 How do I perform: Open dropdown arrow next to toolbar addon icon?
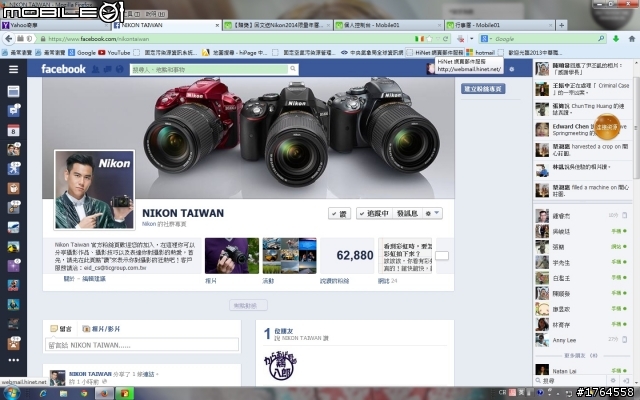(x=471, y=39)
